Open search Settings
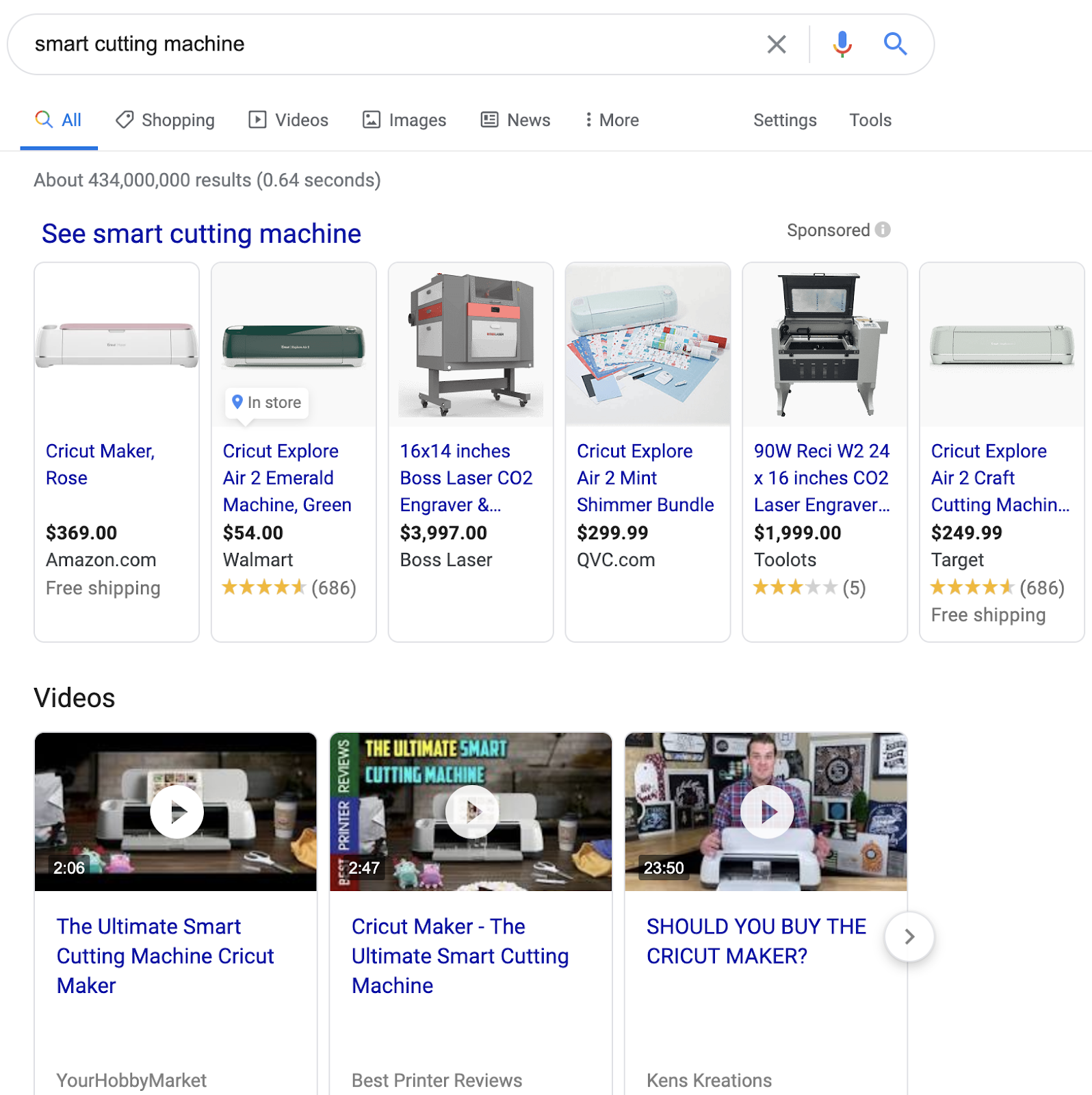 point(785,120)
